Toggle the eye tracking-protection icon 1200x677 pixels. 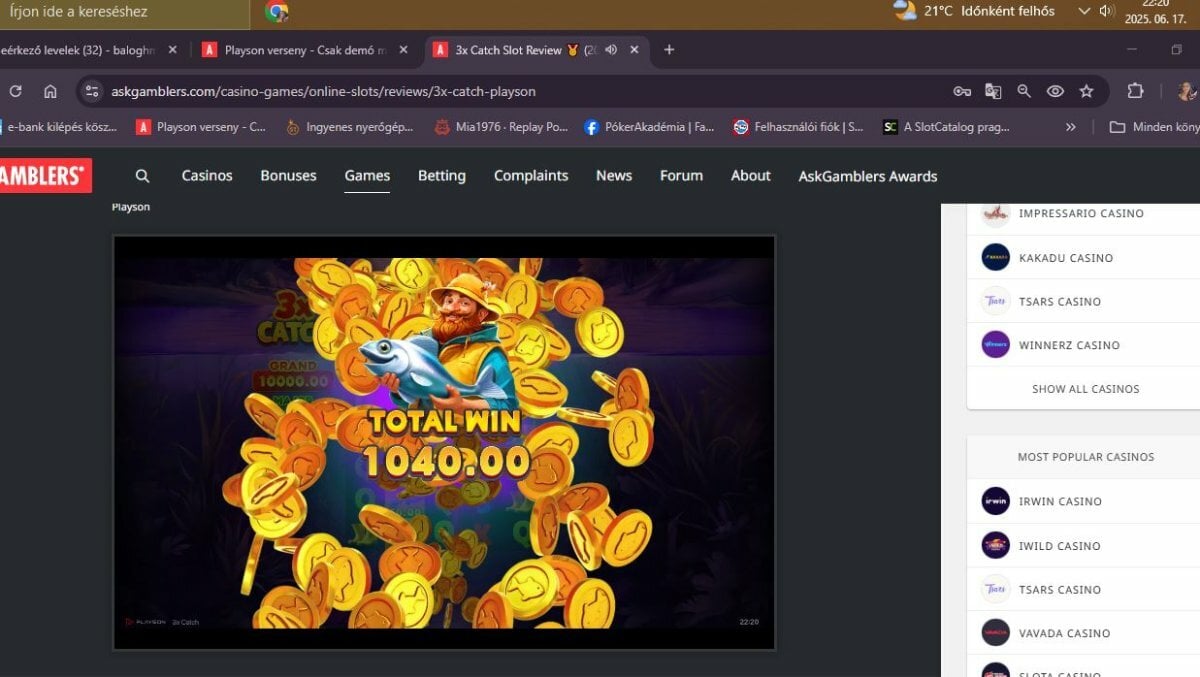(1055, 91)
